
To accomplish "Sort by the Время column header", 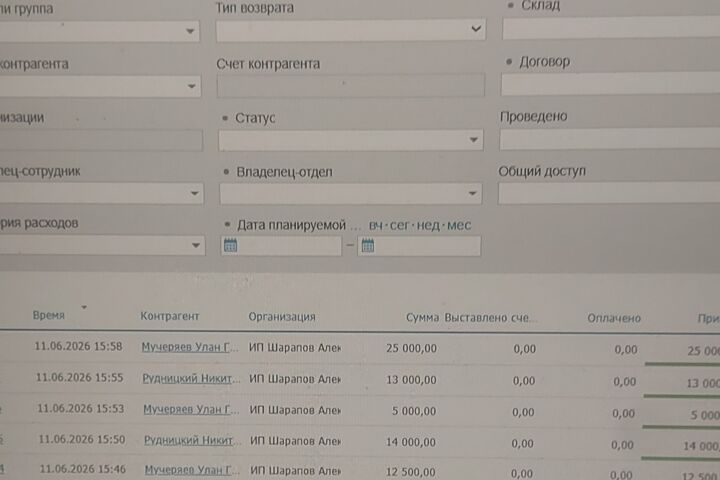I will click(48, 315).
